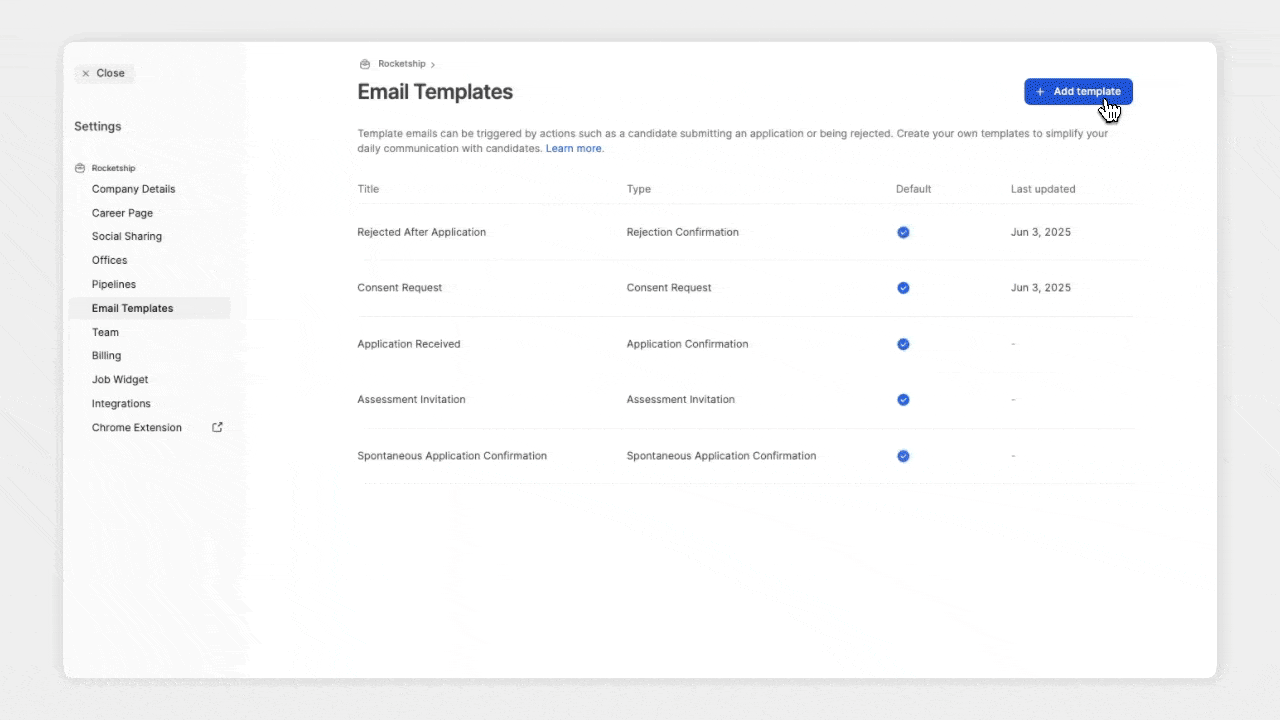The height and width of the screenshot is (720, 1280).
Task: Toggle default check for Rejected After Application
Action: click(x=903, y=232)
